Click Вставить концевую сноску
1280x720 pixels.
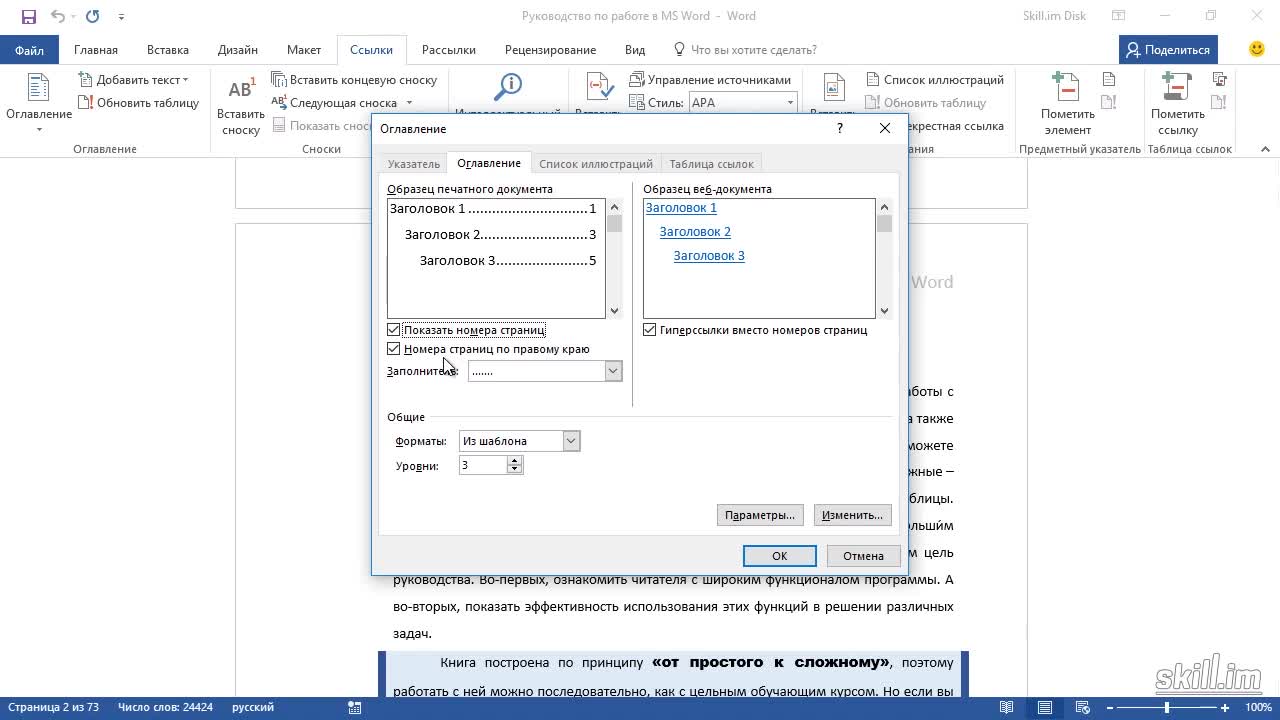pyautogui.click(x=354, y=80)
